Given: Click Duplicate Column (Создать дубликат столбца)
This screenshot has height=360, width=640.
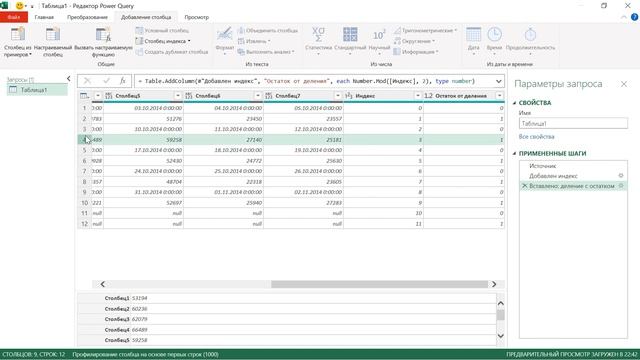Looking at the screenshot, I should pos(172,52).
